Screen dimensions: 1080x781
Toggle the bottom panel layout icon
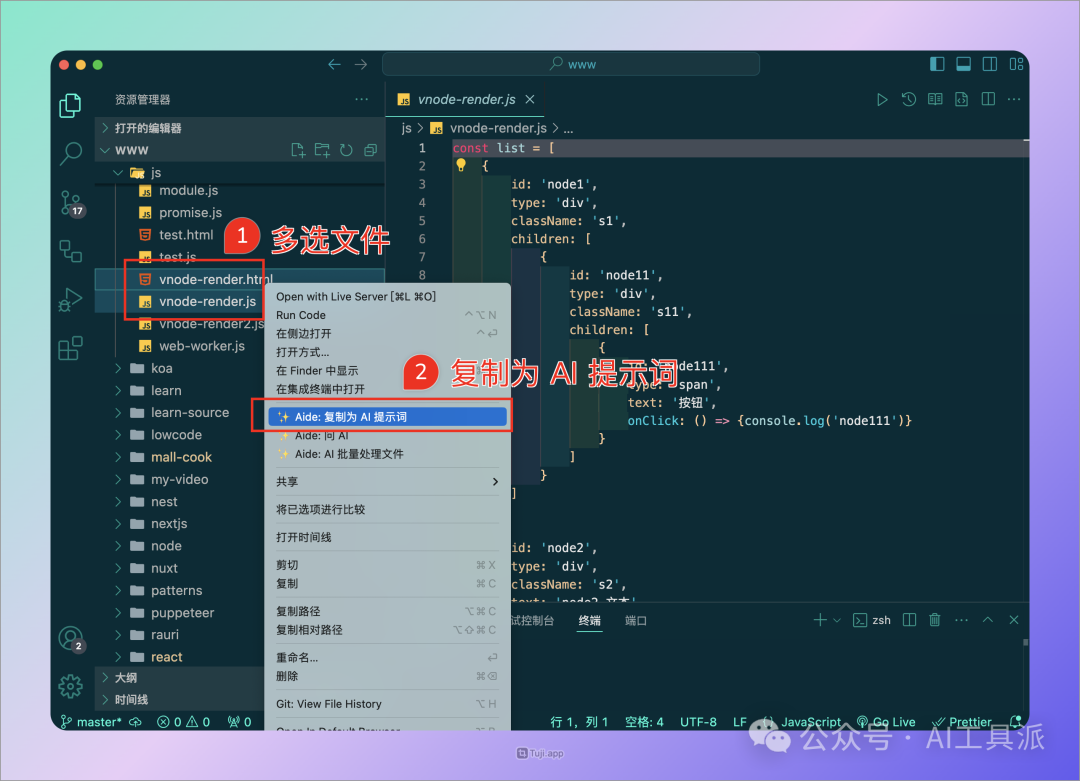[x=964, y=64]
